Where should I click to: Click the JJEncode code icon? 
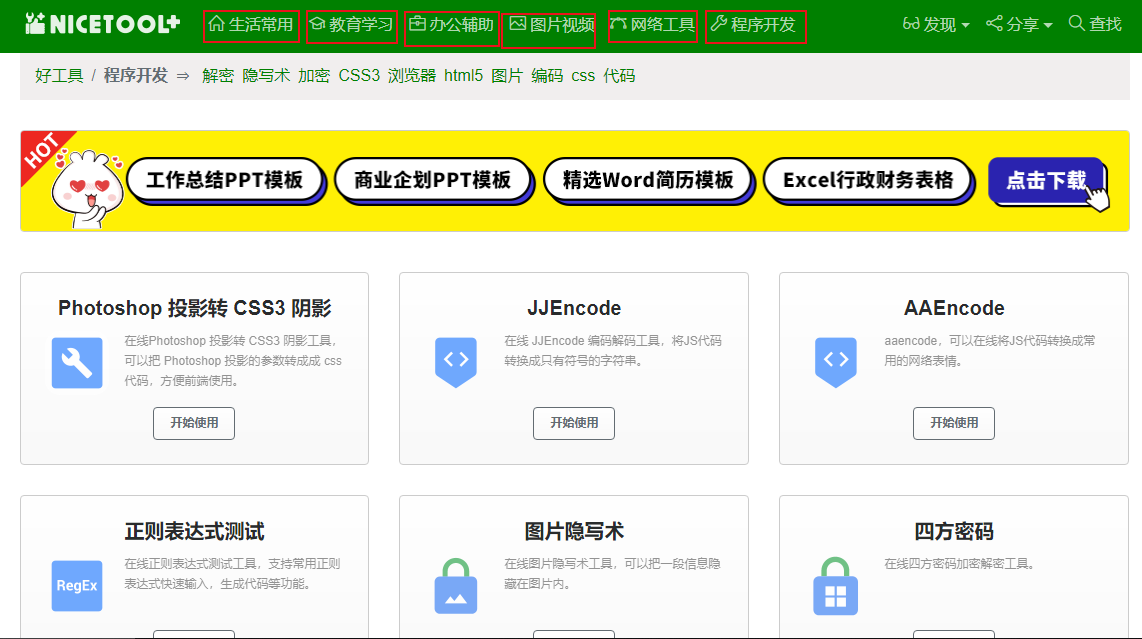pos(456,361)
